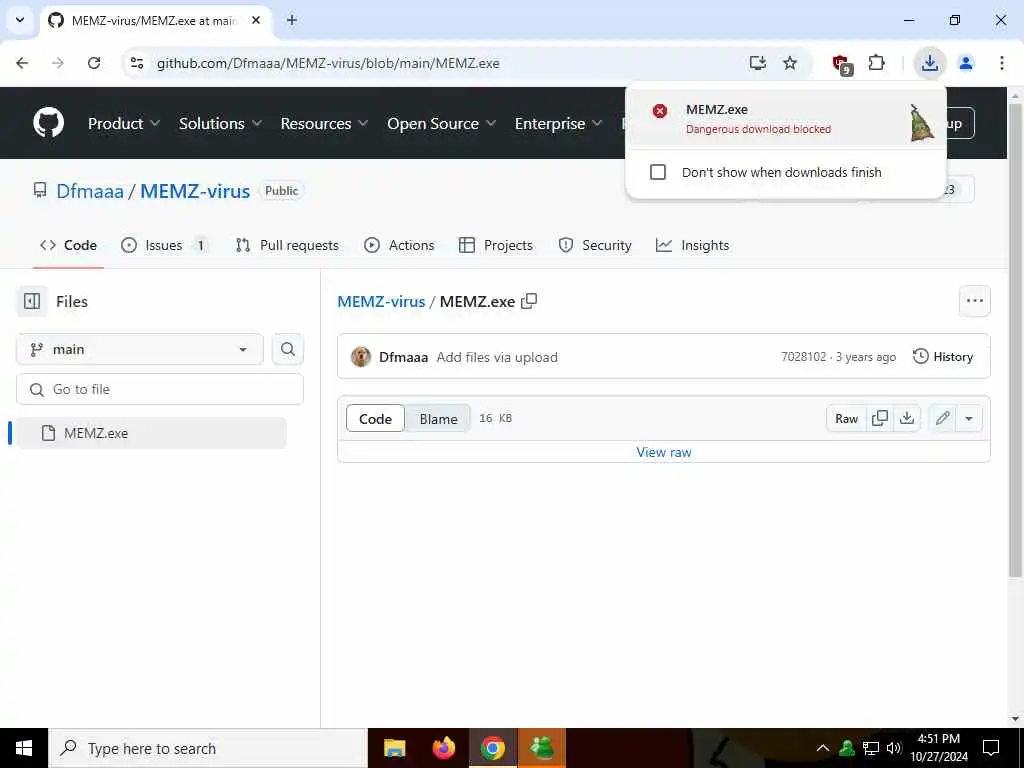Click the blocked MEMZ.exe download entry
1024x768 pixels.
pyautogui.click(x=786, y=118)
